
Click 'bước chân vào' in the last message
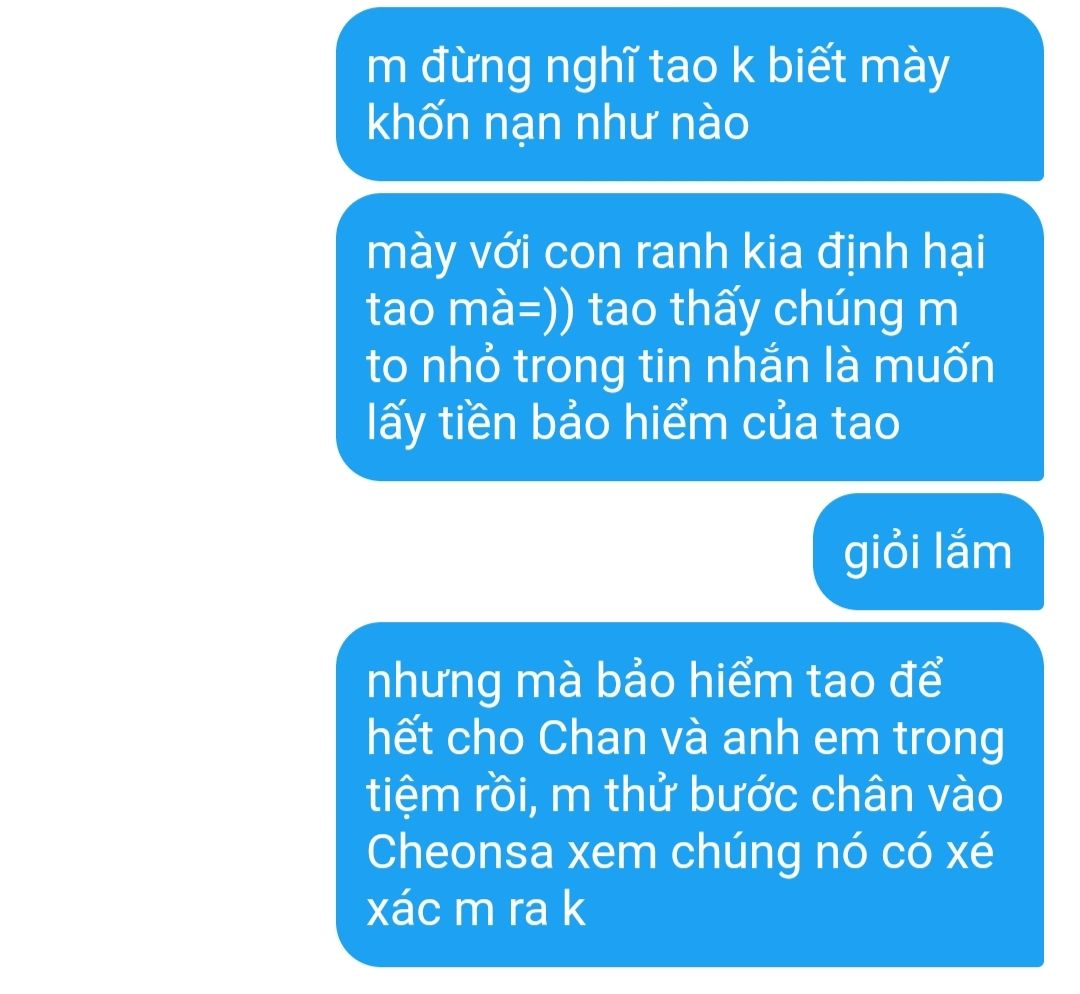tap(847, 795)
